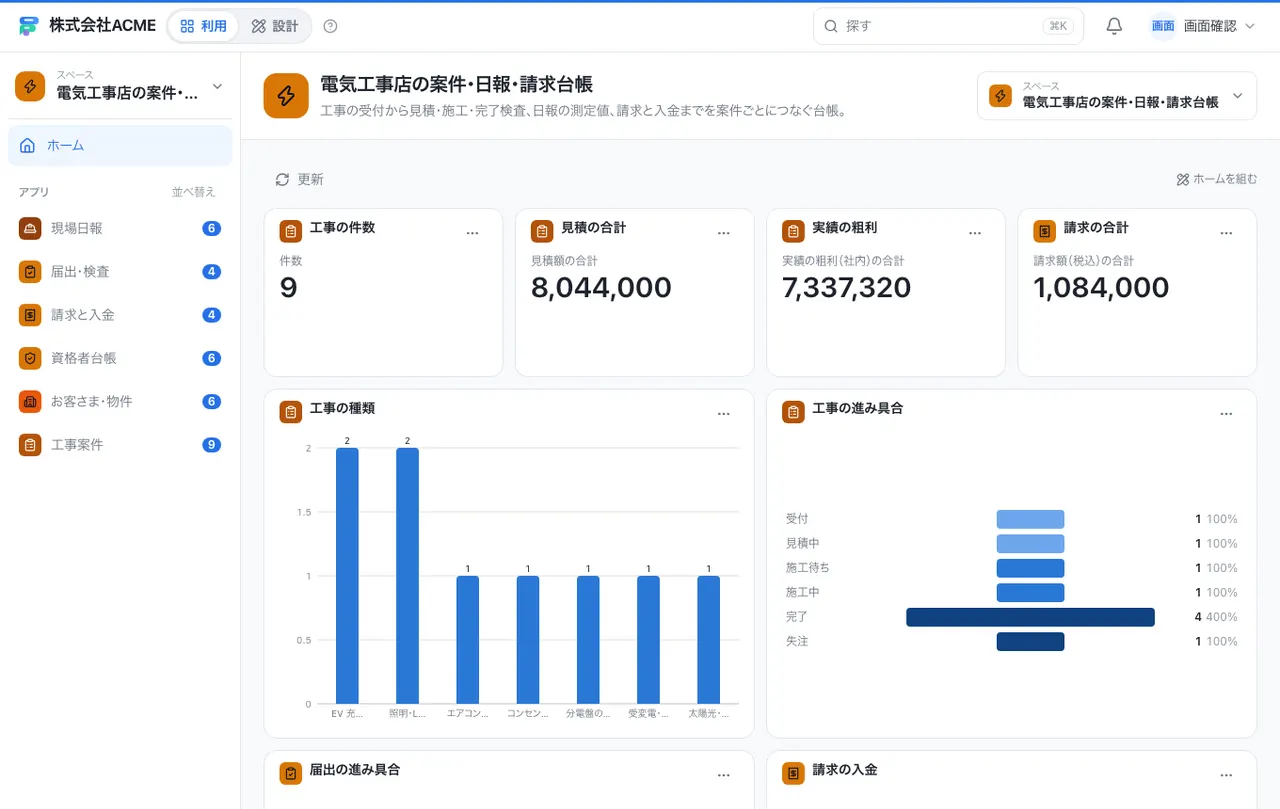Open the 請求の入金 card options menu
Viewport: 1280px width, 809px height.
click(1226, 775)
